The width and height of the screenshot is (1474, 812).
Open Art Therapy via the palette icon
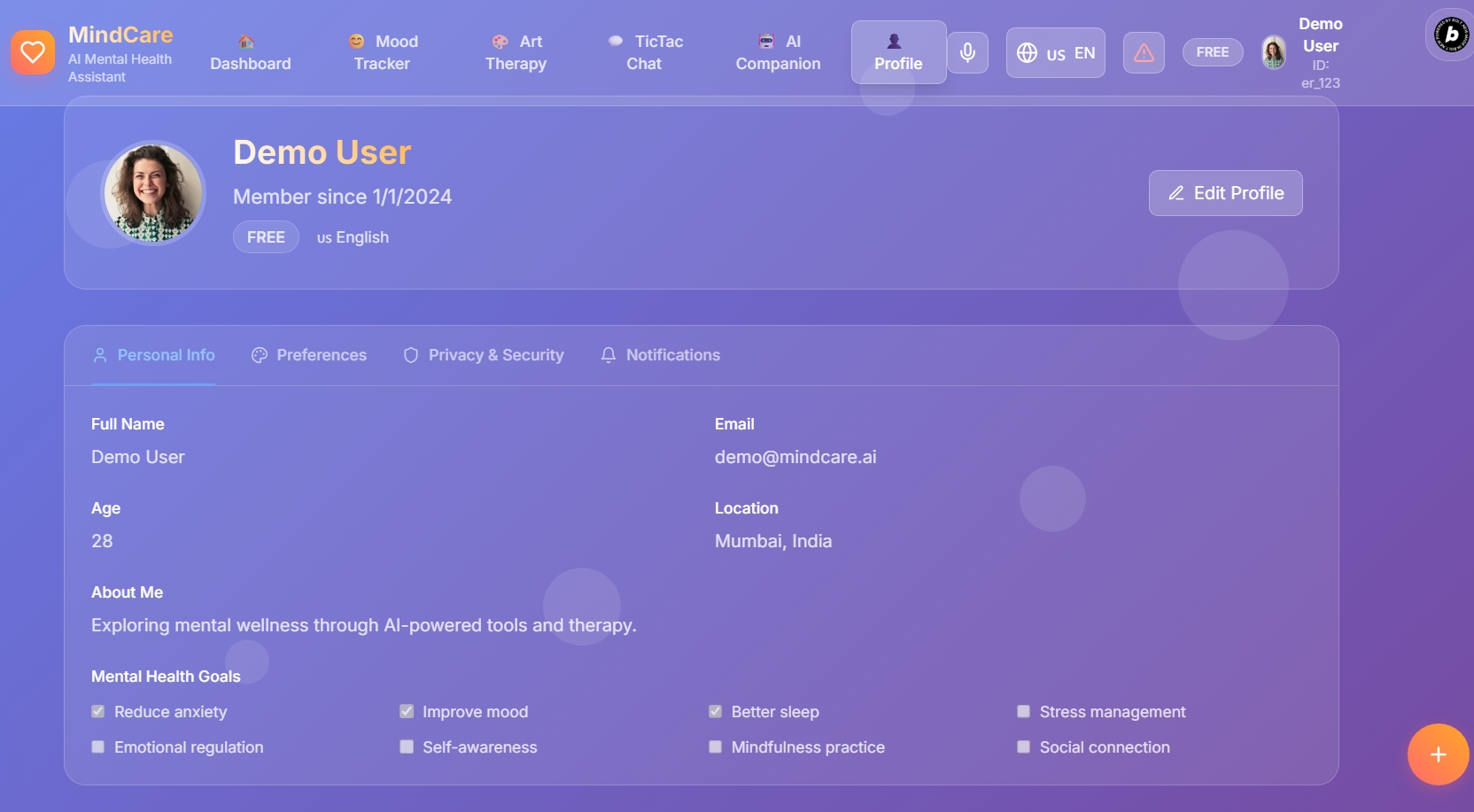click(499, 41)
